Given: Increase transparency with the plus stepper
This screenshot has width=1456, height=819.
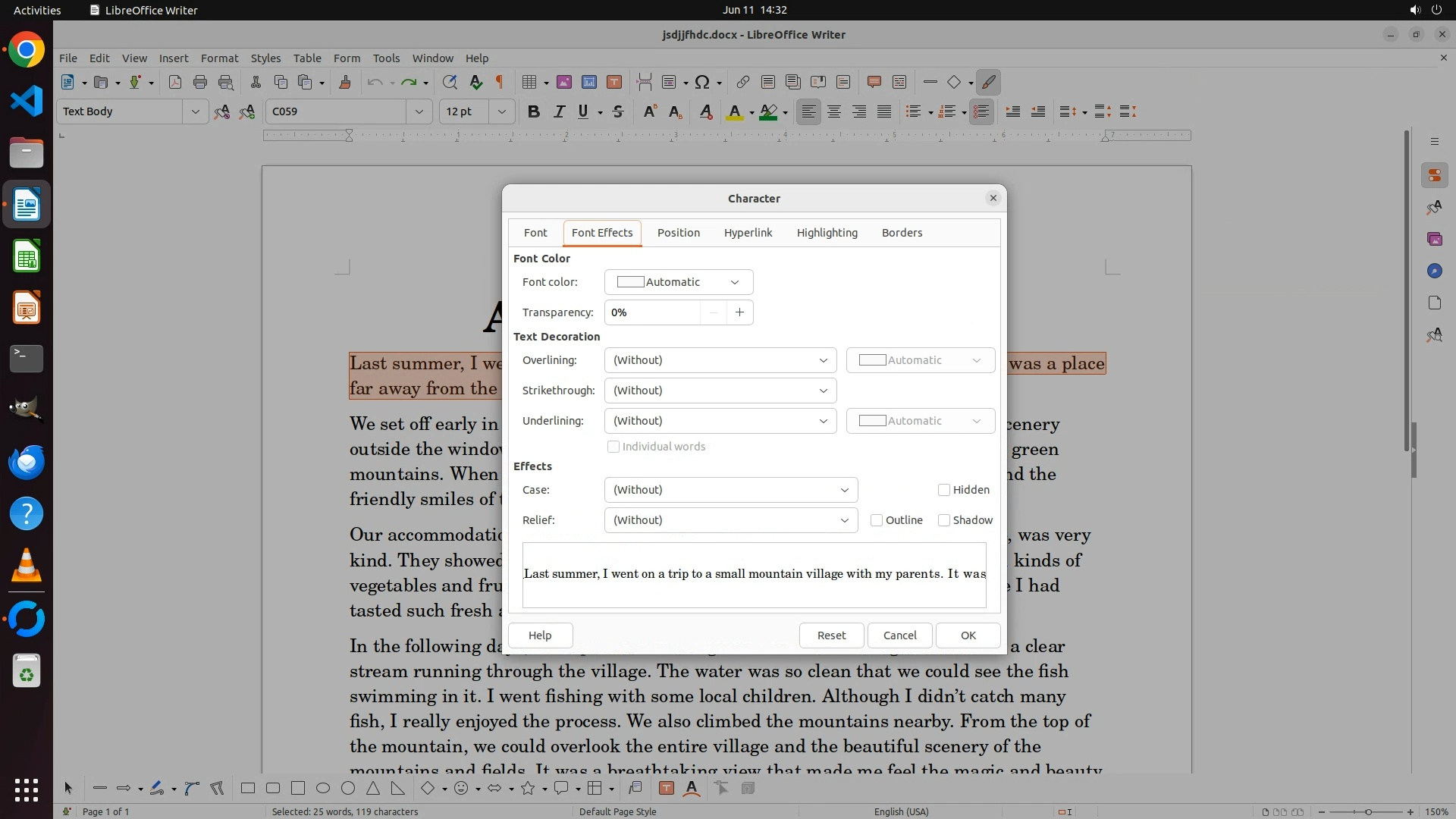Looking at the screenshot, I should point(739,312).
